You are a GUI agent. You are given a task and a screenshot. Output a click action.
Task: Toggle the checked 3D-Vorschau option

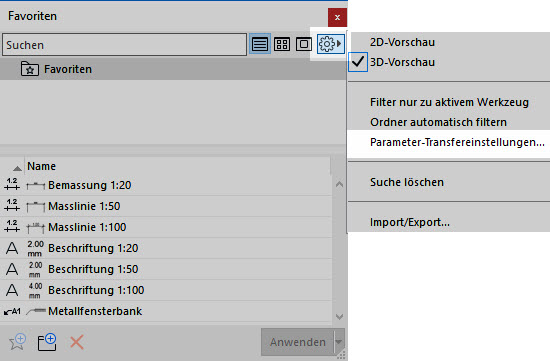pyautogui.click(x=402, y=62)
